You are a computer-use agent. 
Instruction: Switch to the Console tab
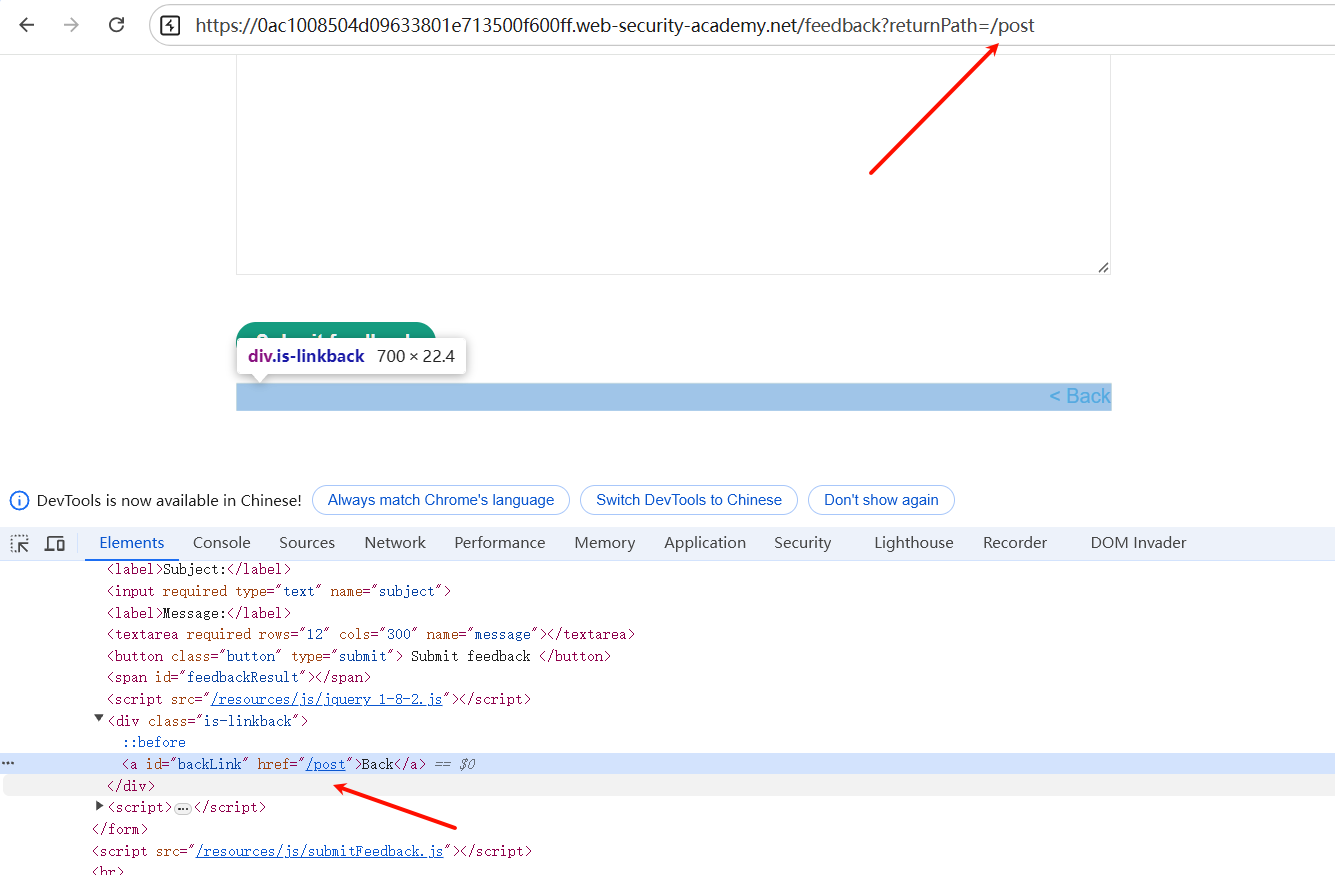(221, 543)
